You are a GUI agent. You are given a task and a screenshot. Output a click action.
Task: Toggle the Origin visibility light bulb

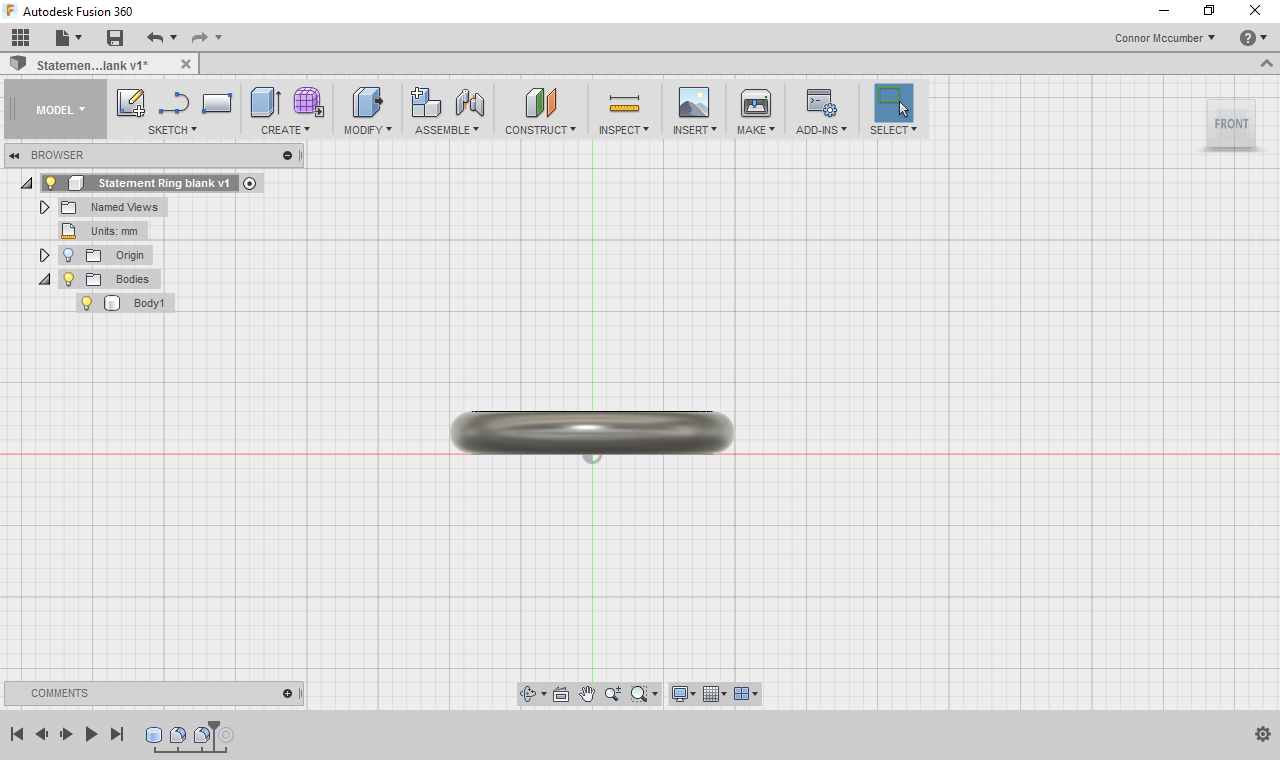(68, 255)
